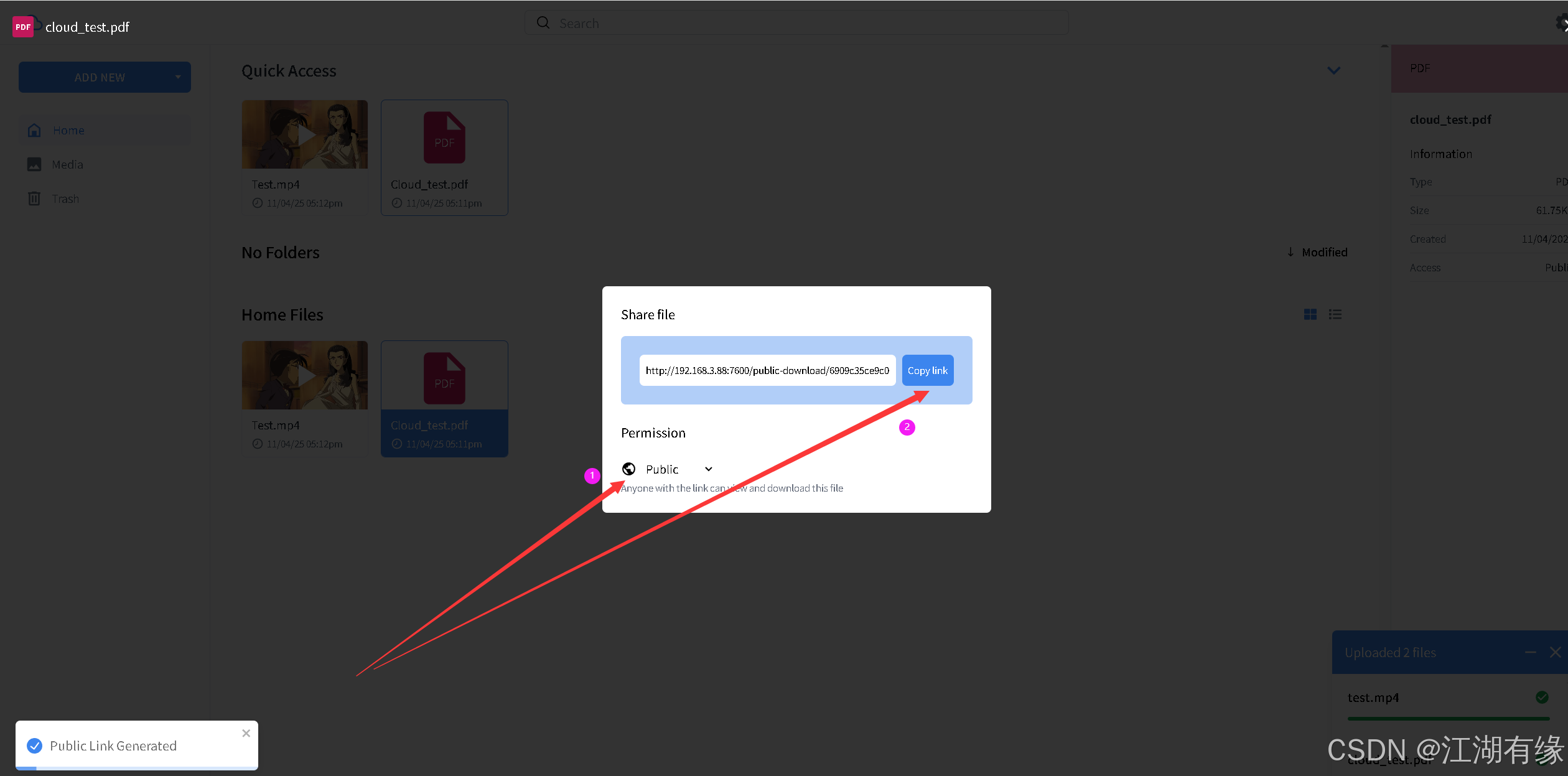Close the Public Link Generated notification
Viewport: 1568px width, 776px height.
246,733
